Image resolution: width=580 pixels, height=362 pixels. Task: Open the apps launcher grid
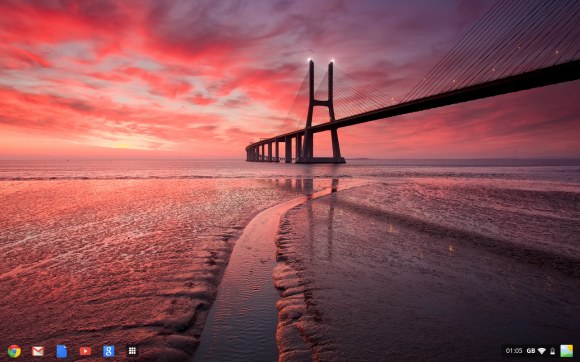[x=132, y=351]
